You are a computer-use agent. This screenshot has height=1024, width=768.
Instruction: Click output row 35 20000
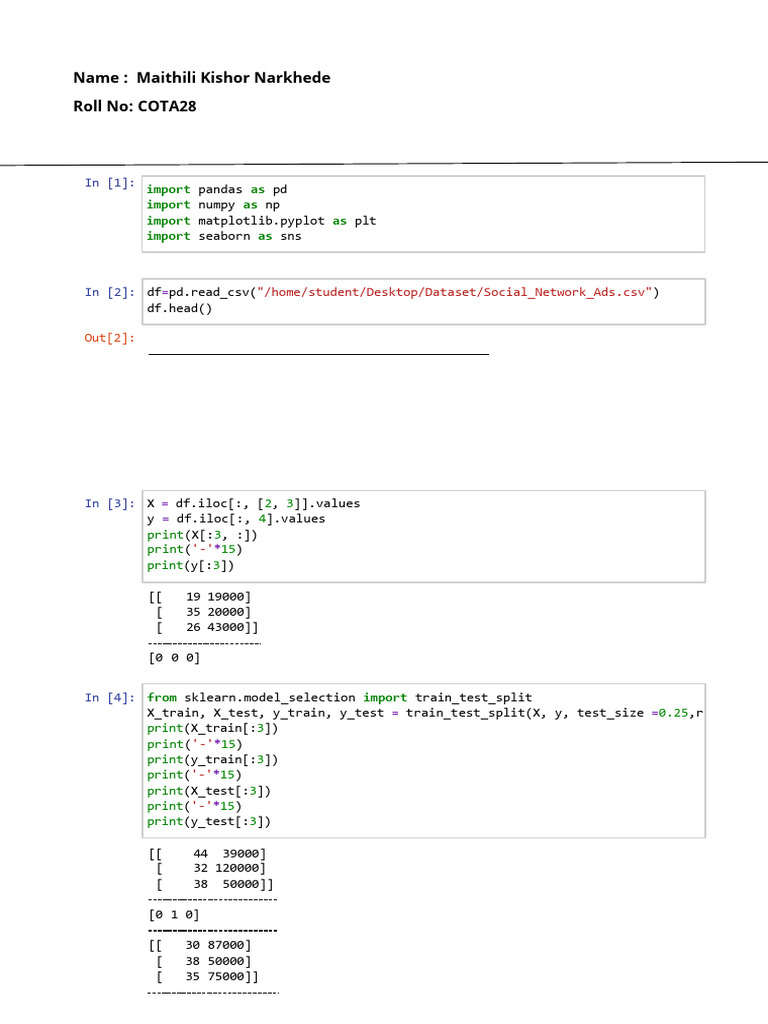tap(203, 612)
